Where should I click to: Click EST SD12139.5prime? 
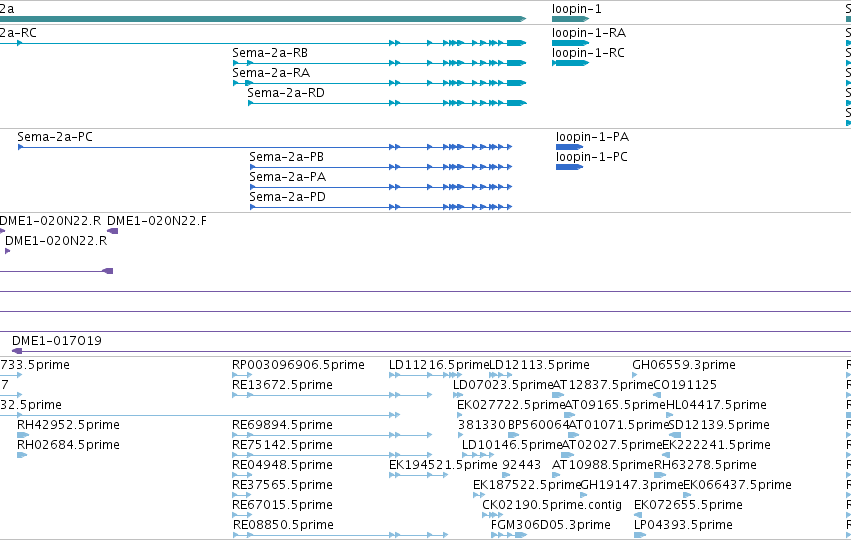tap(719, 425)
